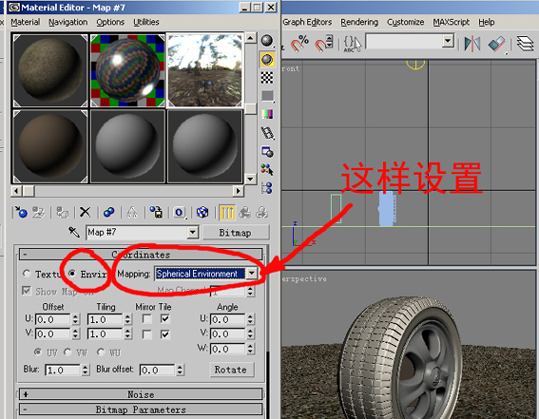This screenshot has height=419, width=539.
Task: Click the Named Selection Sets icon
Action: pyautogui.click(x=352, y=44)
